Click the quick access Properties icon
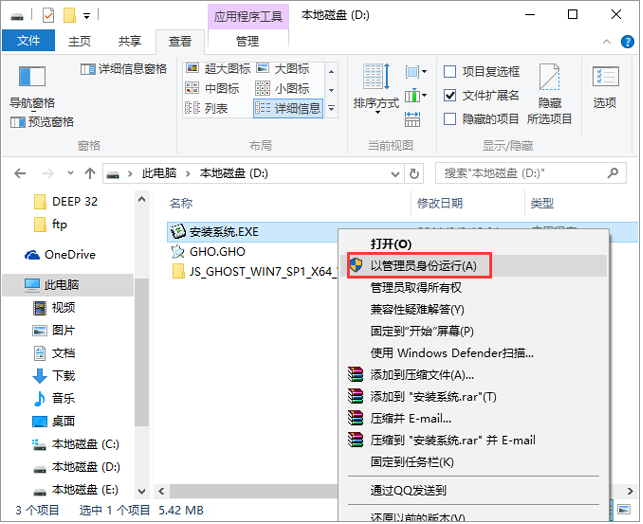The width and height of the screenshot is (643, 524). 48,16
